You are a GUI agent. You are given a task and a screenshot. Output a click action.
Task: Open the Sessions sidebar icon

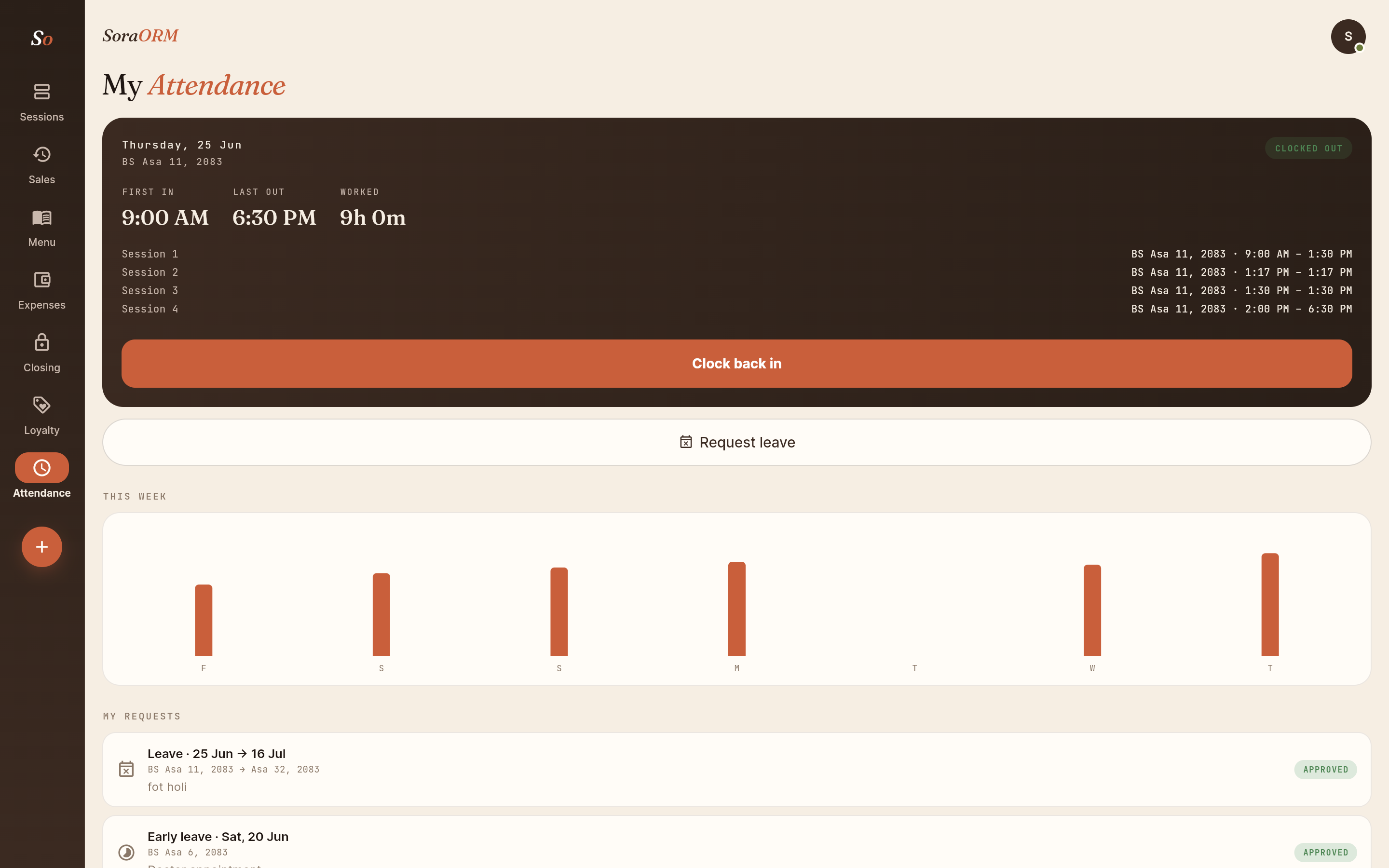(x=42, y=92)
